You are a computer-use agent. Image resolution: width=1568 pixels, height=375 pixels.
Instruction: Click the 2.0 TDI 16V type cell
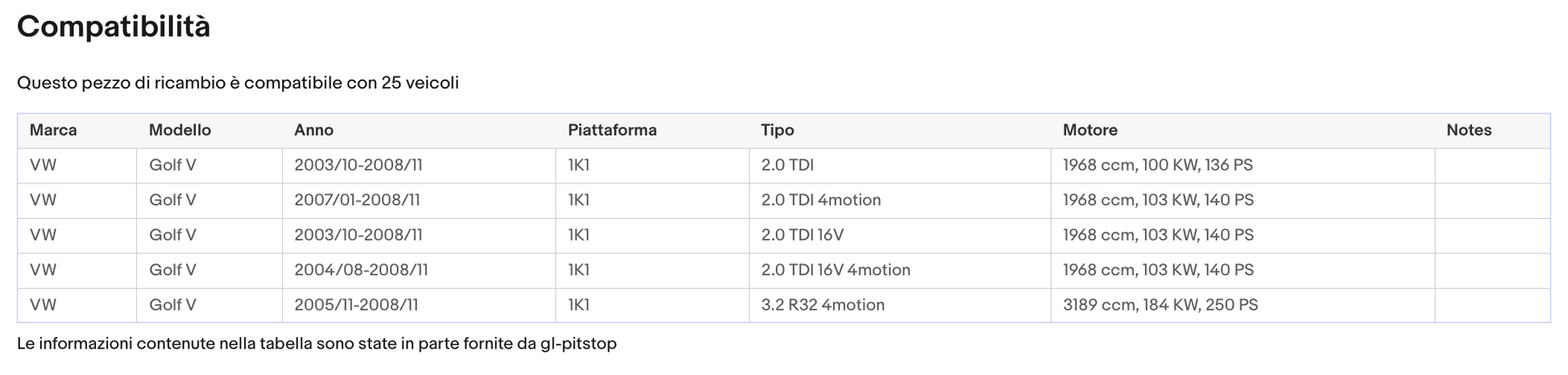pos(900,235)
